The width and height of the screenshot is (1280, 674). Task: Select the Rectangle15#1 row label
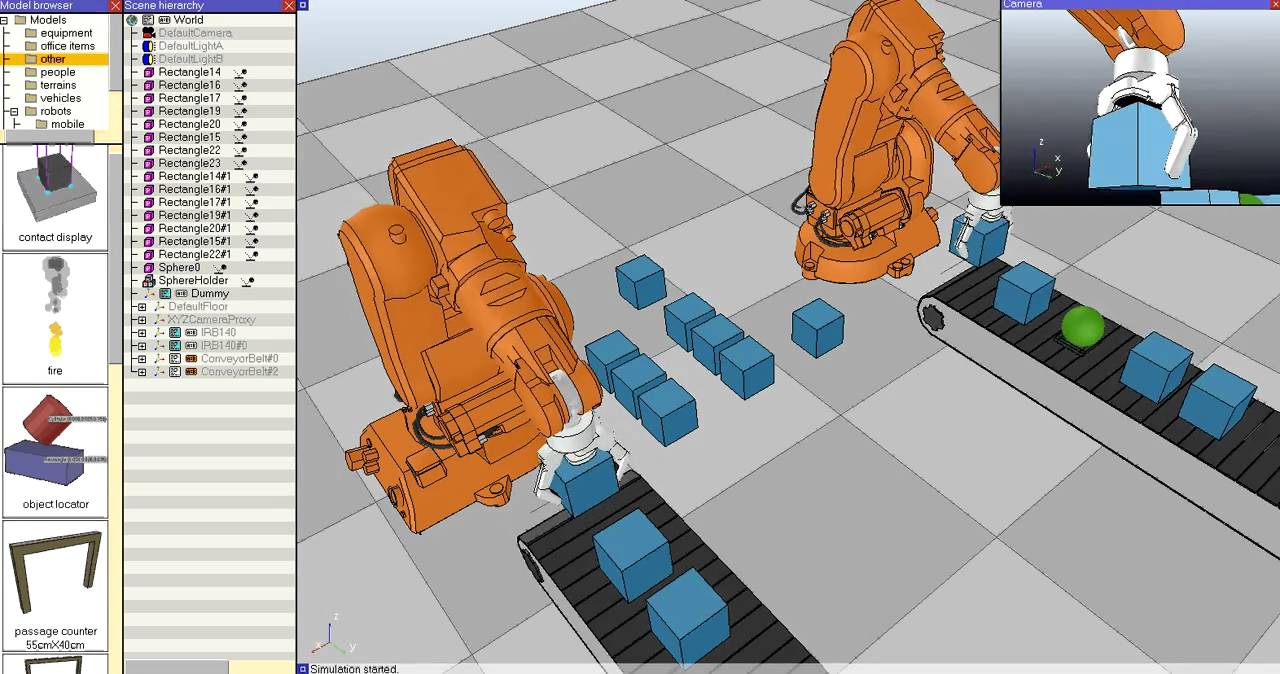click(194, 241)
